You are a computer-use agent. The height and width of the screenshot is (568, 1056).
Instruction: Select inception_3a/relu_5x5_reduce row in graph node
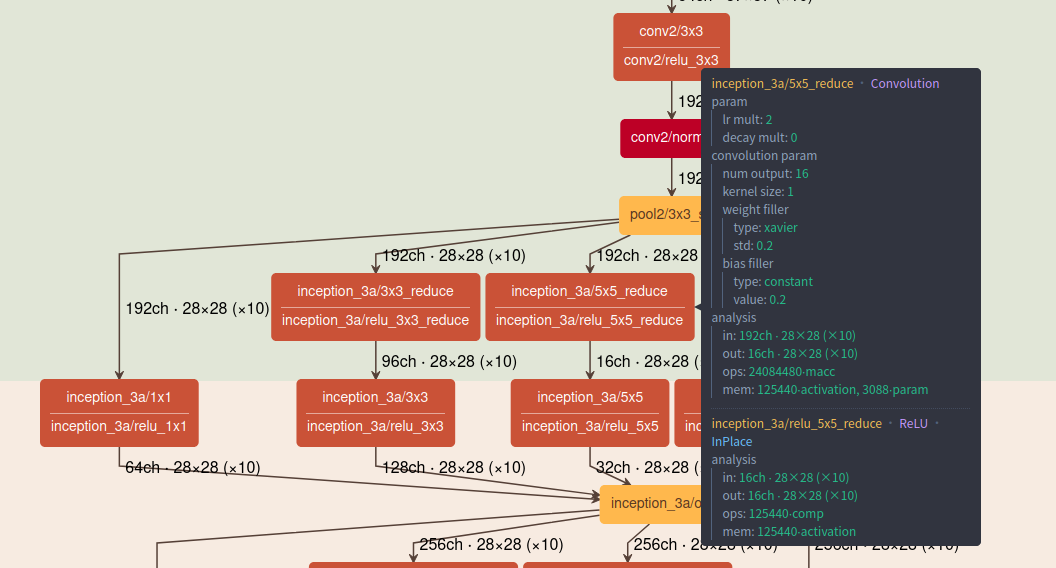coord(589,321)
